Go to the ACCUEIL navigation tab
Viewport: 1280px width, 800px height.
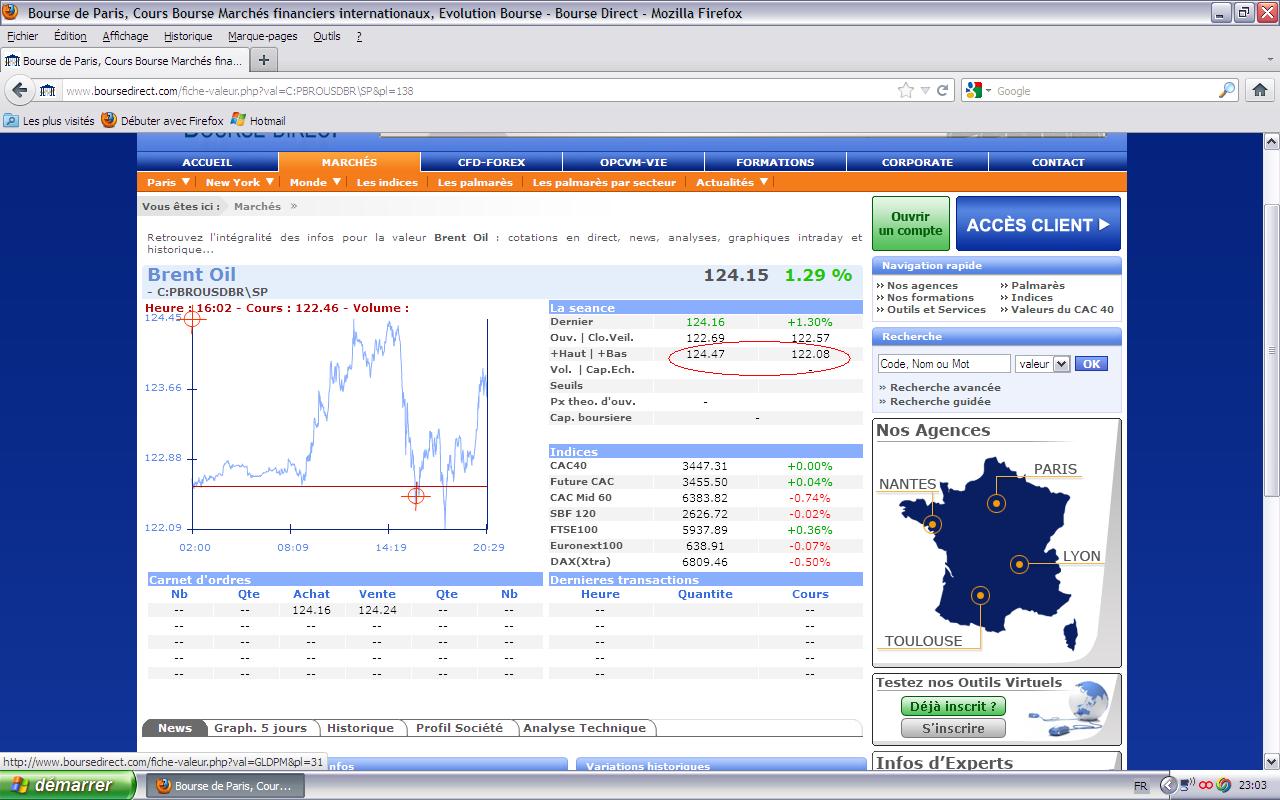[x=207, y=162]
